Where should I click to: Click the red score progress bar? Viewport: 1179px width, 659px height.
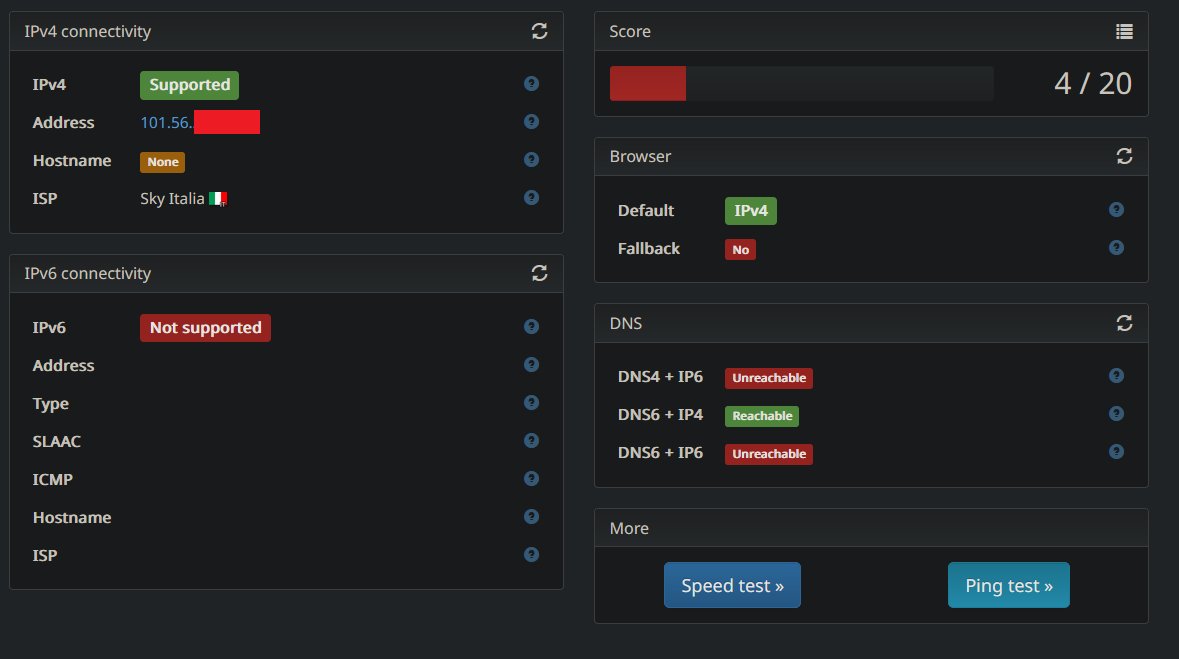(x=647, y=84)
